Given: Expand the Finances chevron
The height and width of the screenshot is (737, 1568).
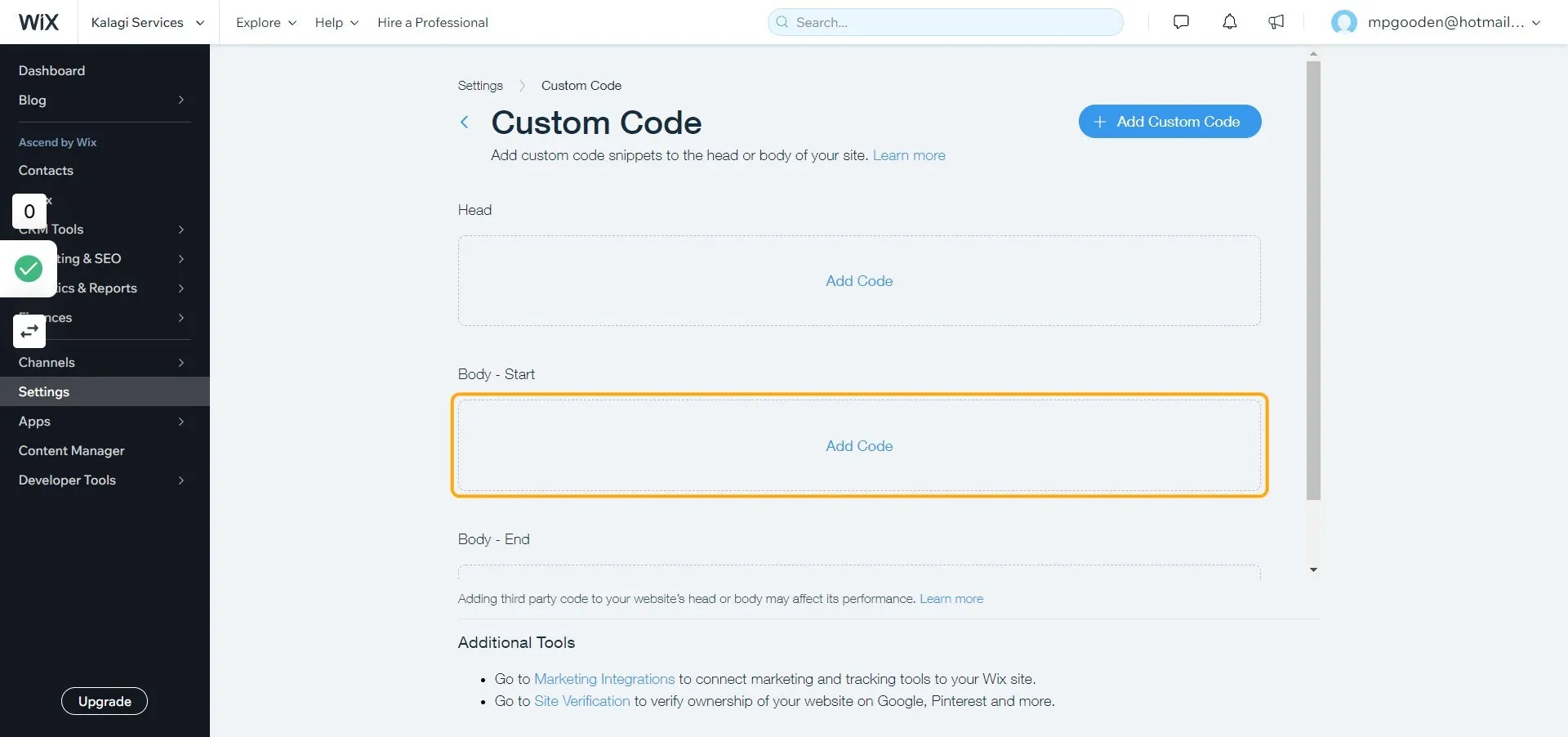Looking at the screenshot, I should pyautogui.click(x=181, y=318).
